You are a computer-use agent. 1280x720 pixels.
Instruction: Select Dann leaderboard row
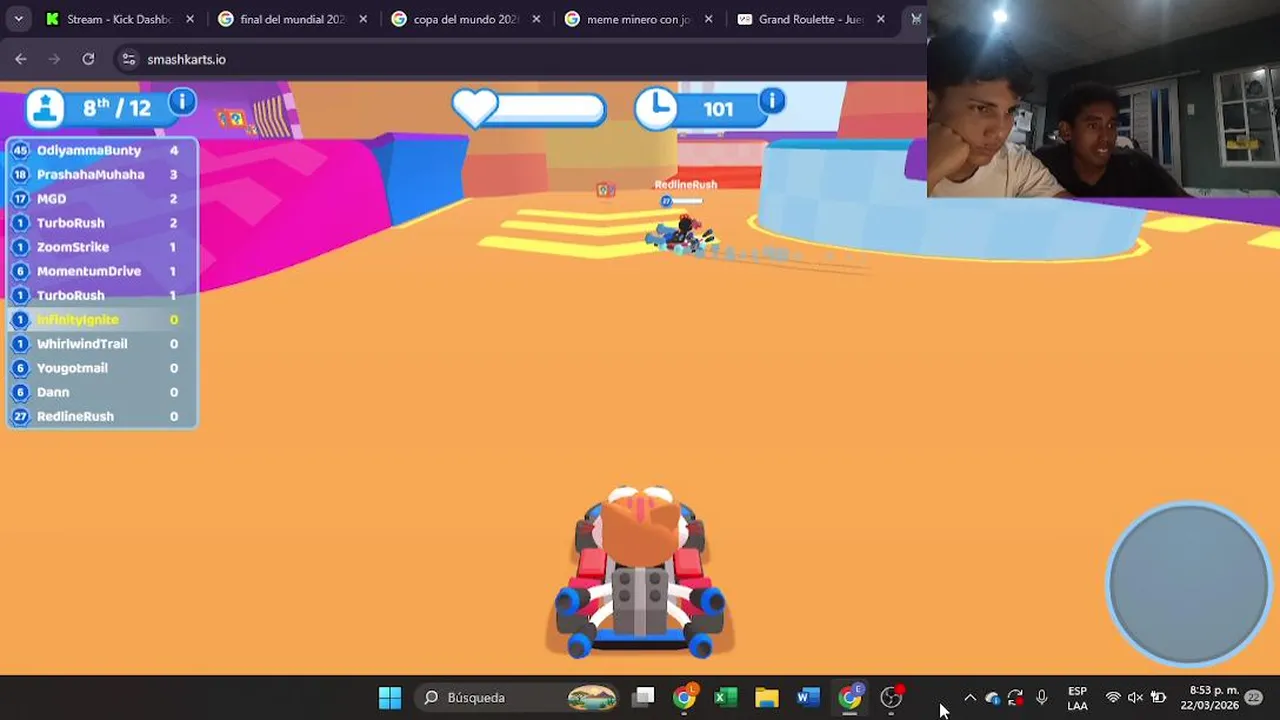pyautogui.click(x=102, y=392)
